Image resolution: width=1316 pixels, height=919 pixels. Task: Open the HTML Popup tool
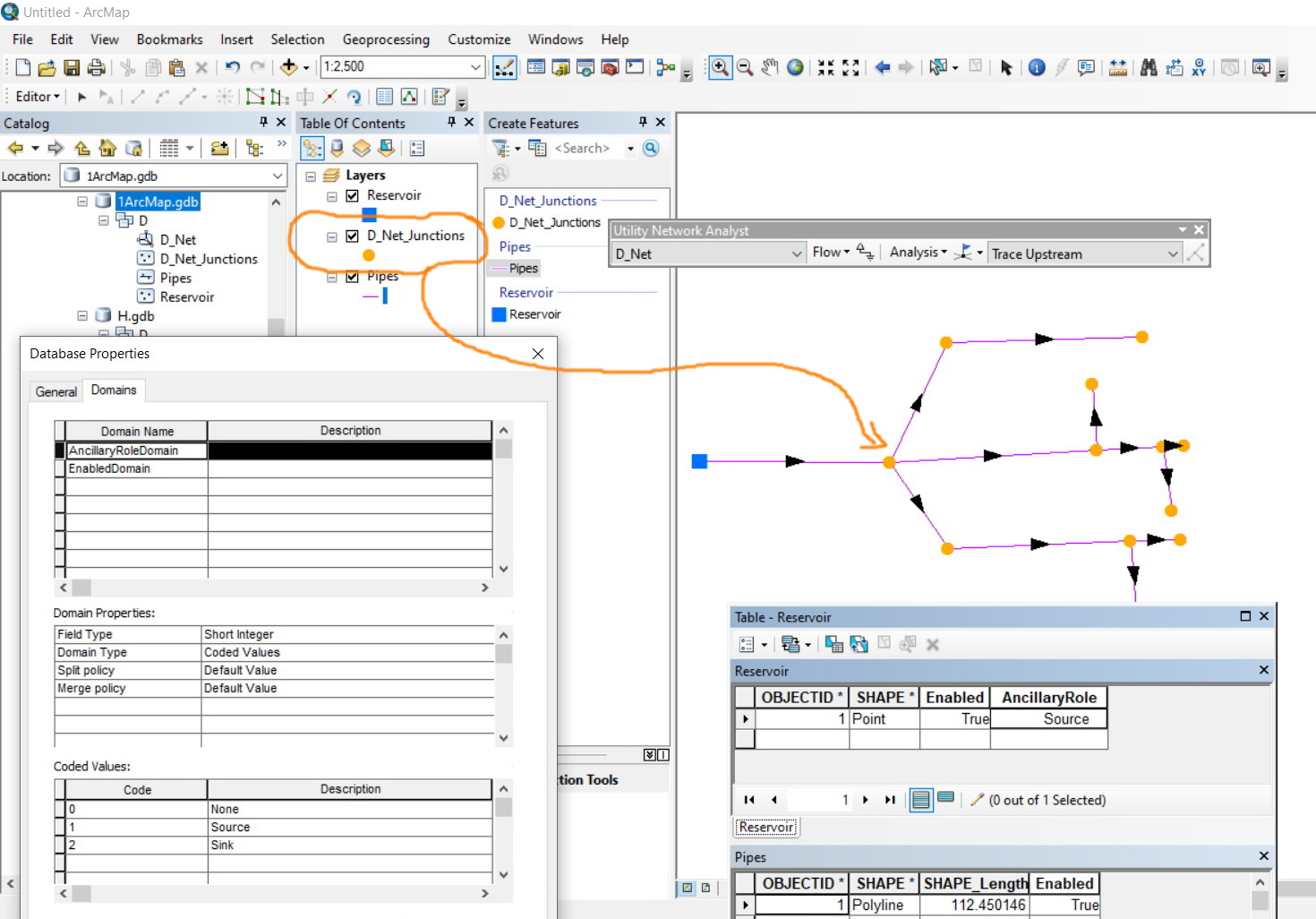[x=1087, y=67]
